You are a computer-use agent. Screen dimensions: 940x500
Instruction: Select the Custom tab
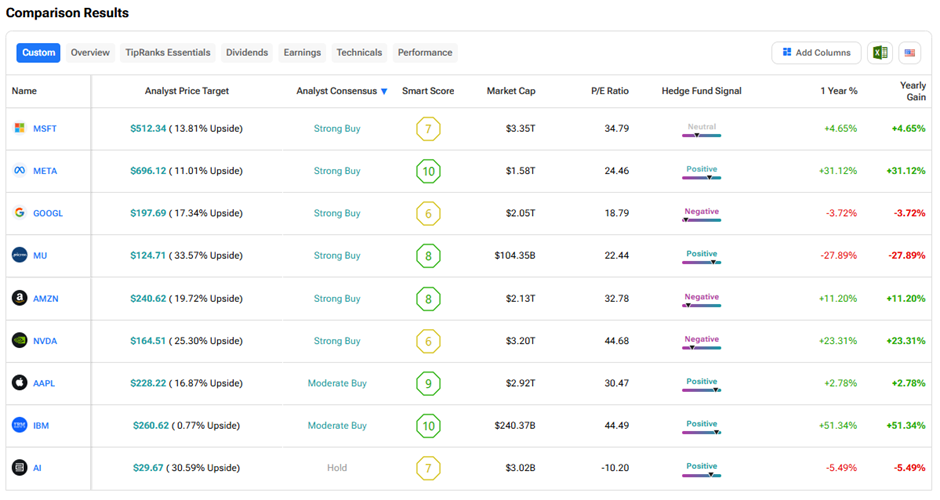[38, 53]
